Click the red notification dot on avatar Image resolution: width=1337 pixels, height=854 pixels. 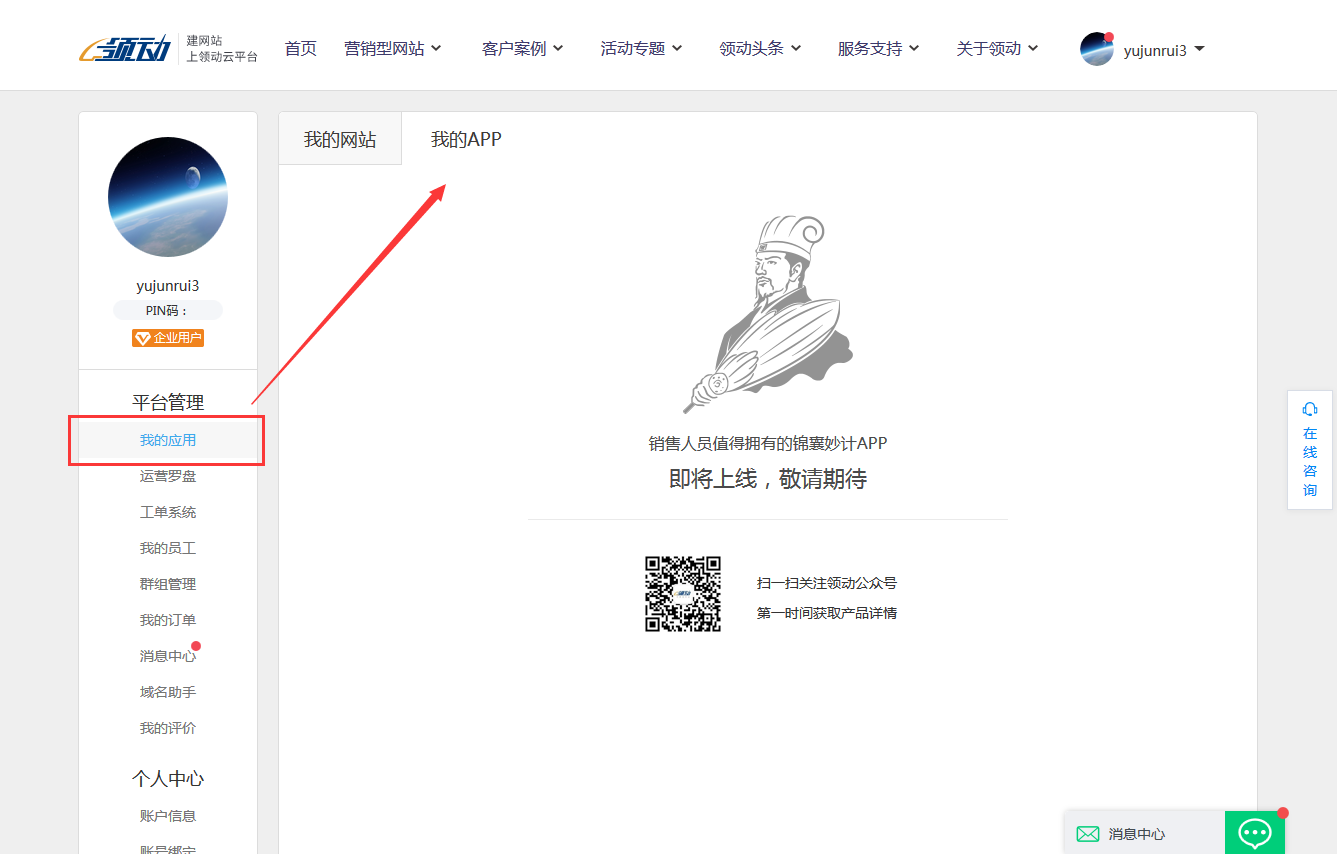point(1109,35)
